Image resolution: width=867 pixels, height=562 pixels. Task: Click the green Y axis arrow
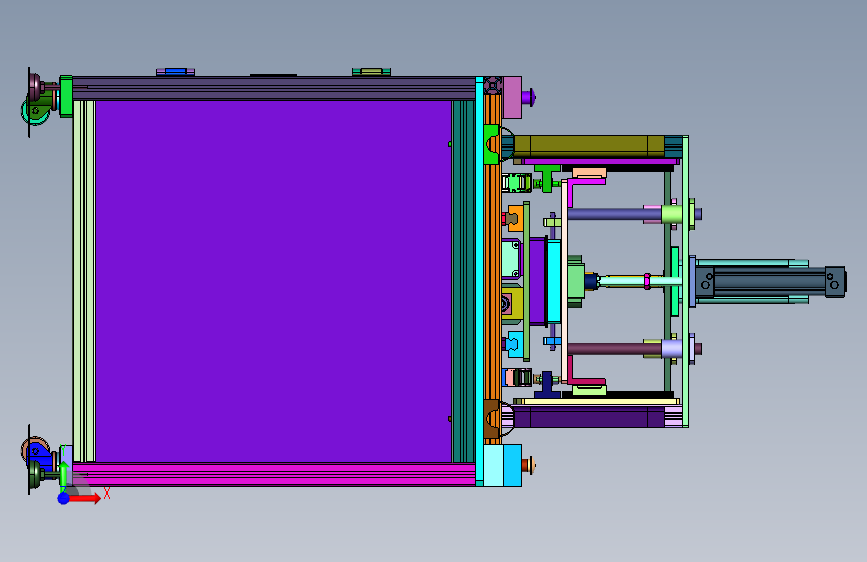tap(64, 475)
